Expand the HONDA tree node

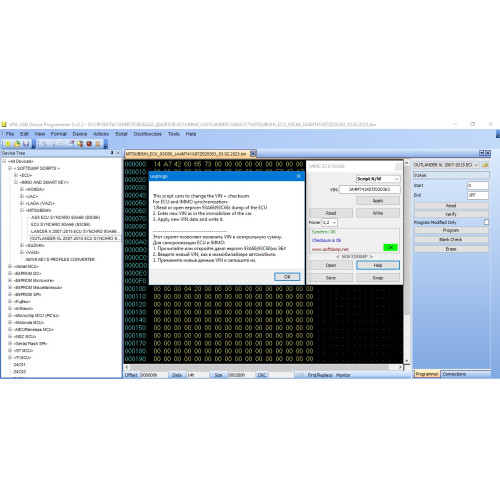pyautogui.click(x=22, y=189)
